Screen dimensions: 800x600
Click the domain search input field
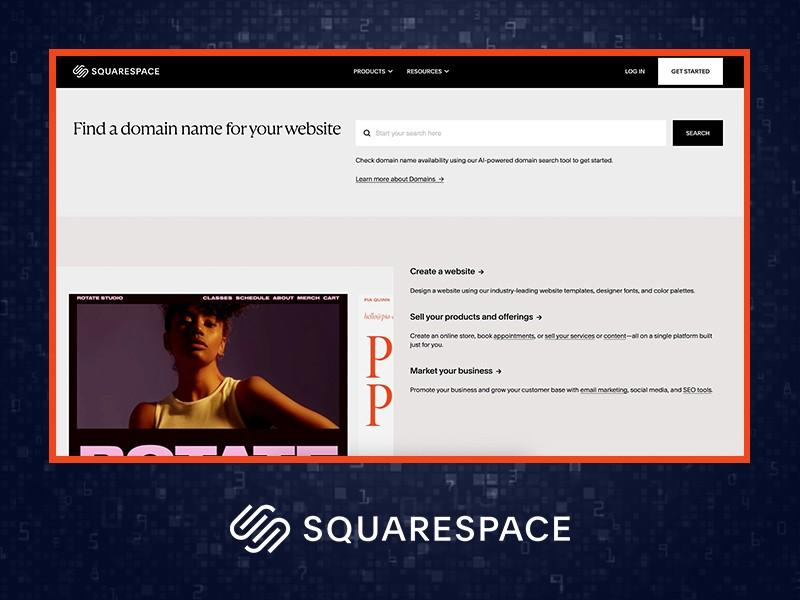tap(500, 132)
